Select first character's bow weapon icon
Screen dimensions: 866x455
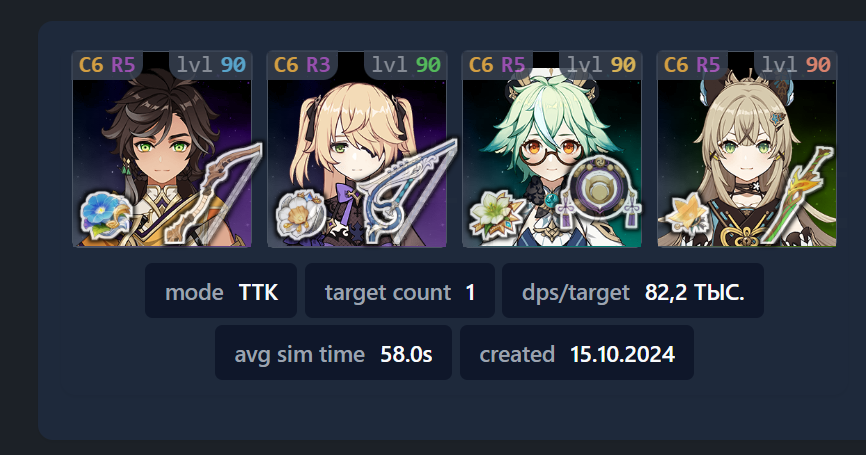point(215,192)
